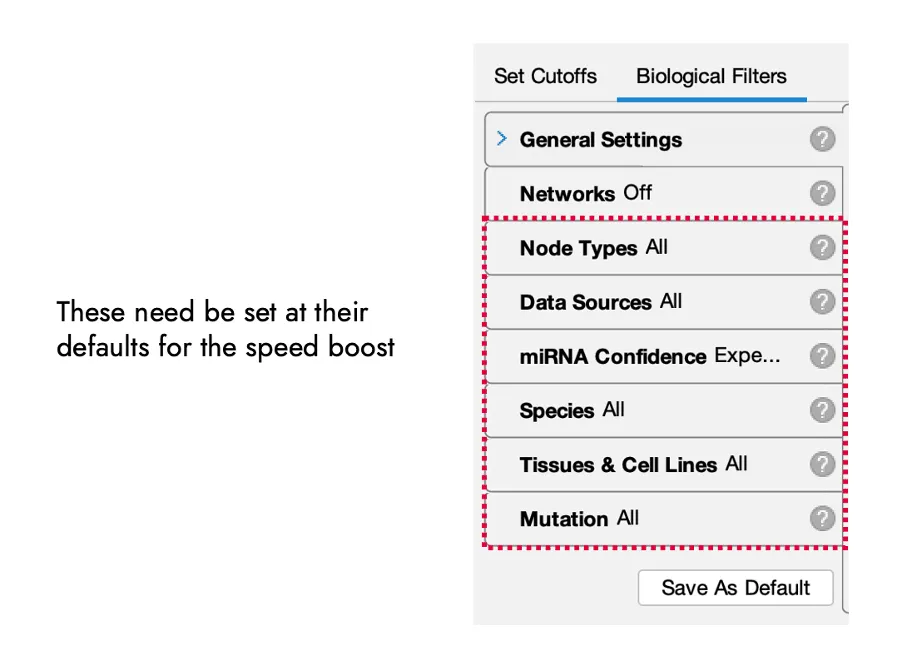Select the Biological Filters tab
This screenshot has width=898, height=652.
pos(711,76)
